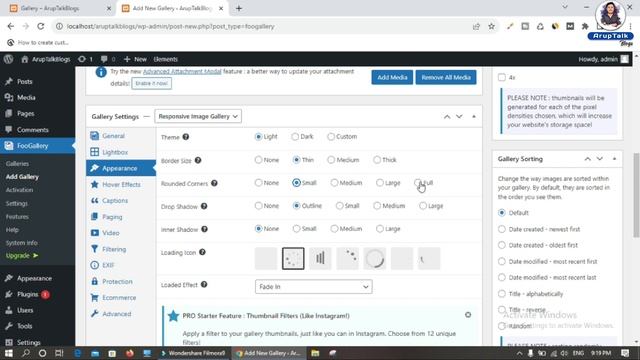Image resolution: width=640 pixels, height=360 pixels.
Task: Open the General settings tab
Action: click(113, 136)
